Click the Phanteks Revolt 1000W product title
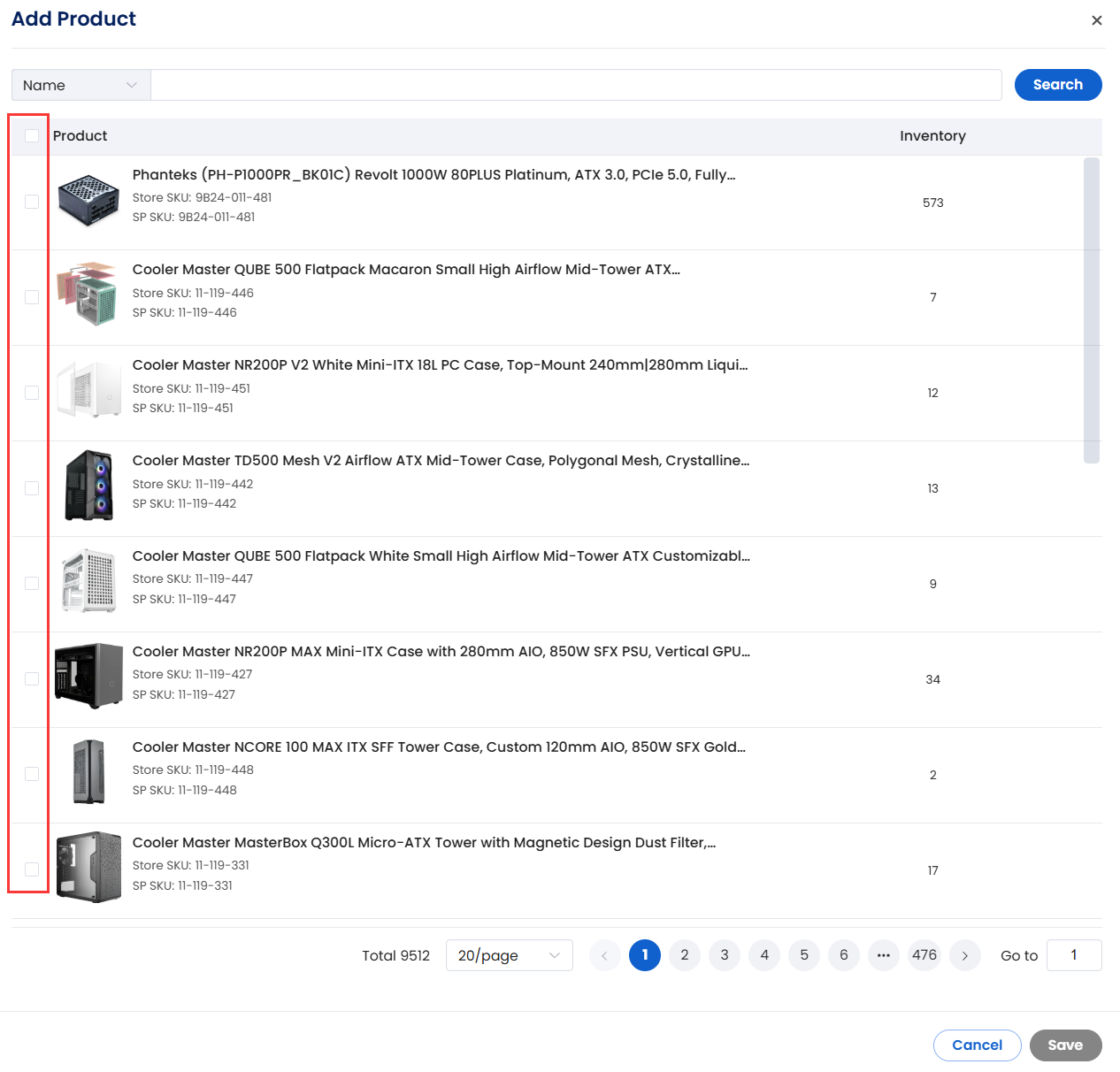This screenshot has width=1120, height=1072. click(433, 175)
